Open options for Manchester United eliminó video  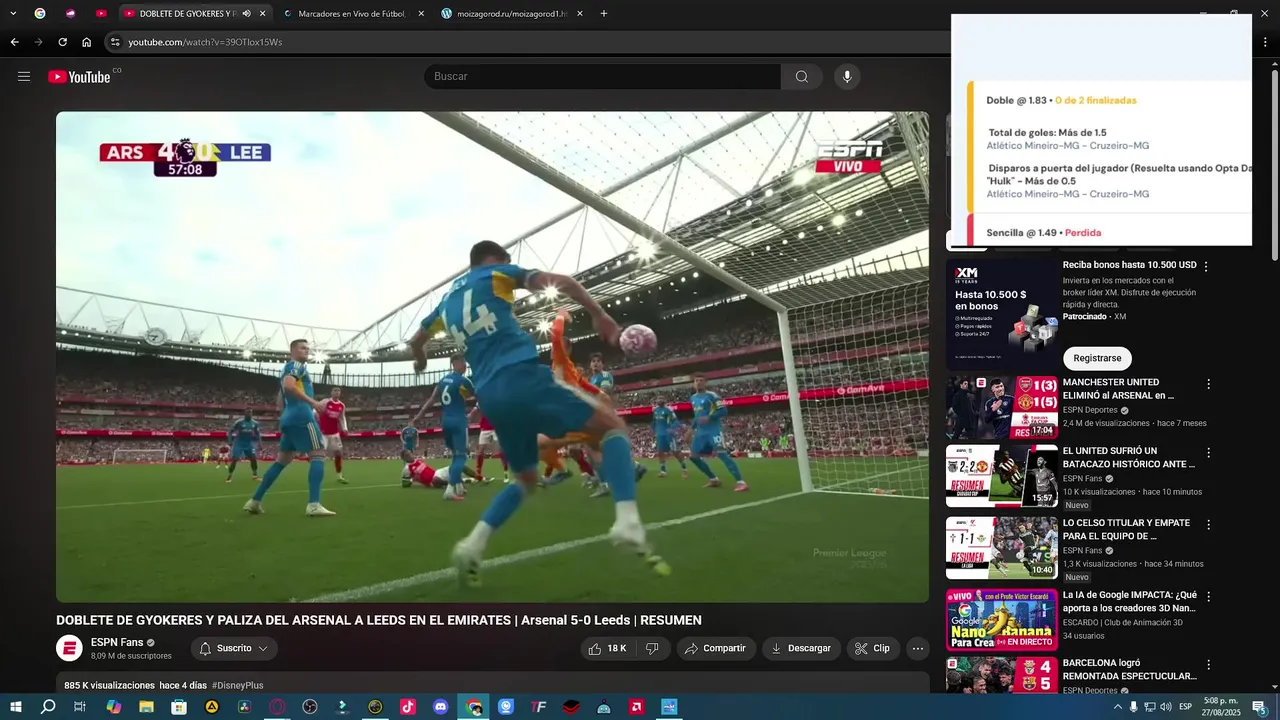click(x=1208, y=384)
